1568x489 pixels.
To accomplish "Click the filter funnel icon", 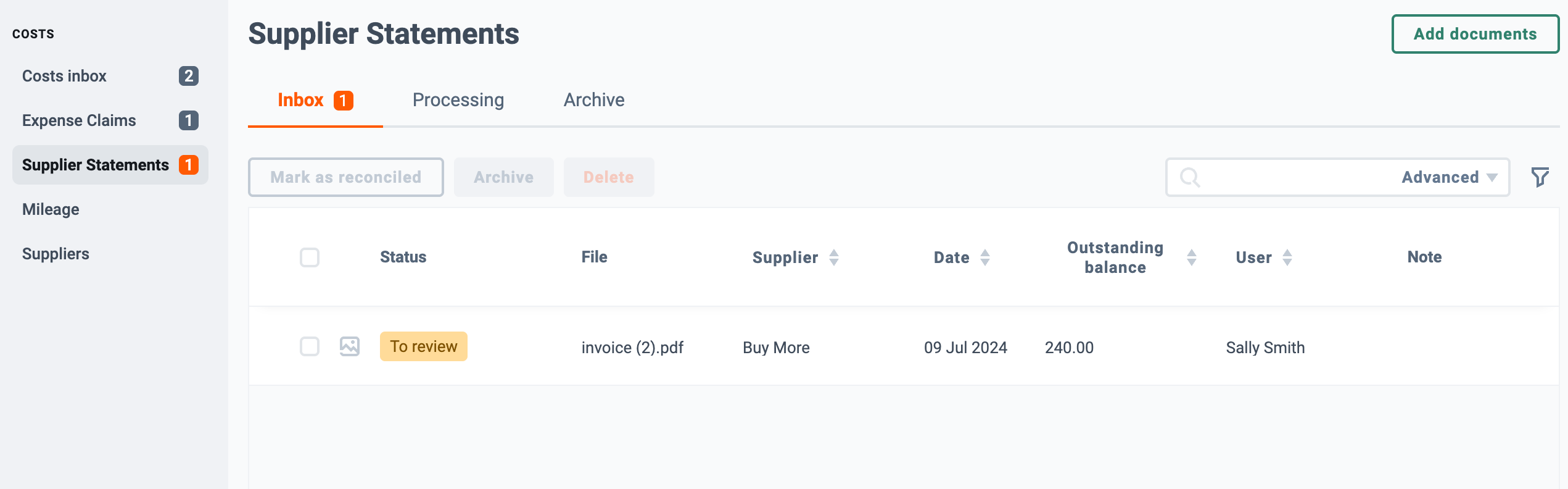I will (x=1540, y=177).
